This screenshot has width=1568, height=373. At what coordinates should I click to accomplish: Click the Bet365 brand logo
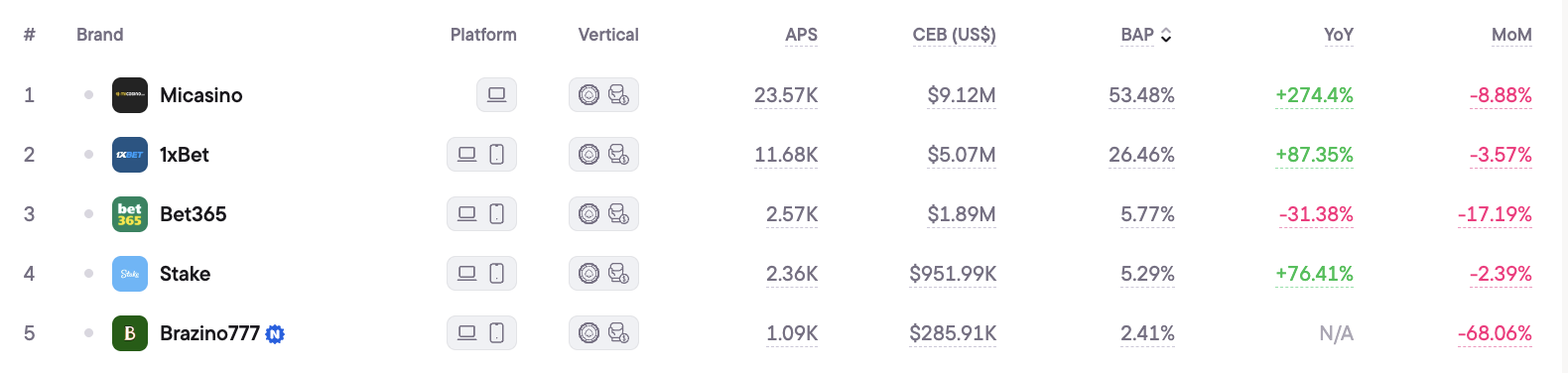[130, 214]
